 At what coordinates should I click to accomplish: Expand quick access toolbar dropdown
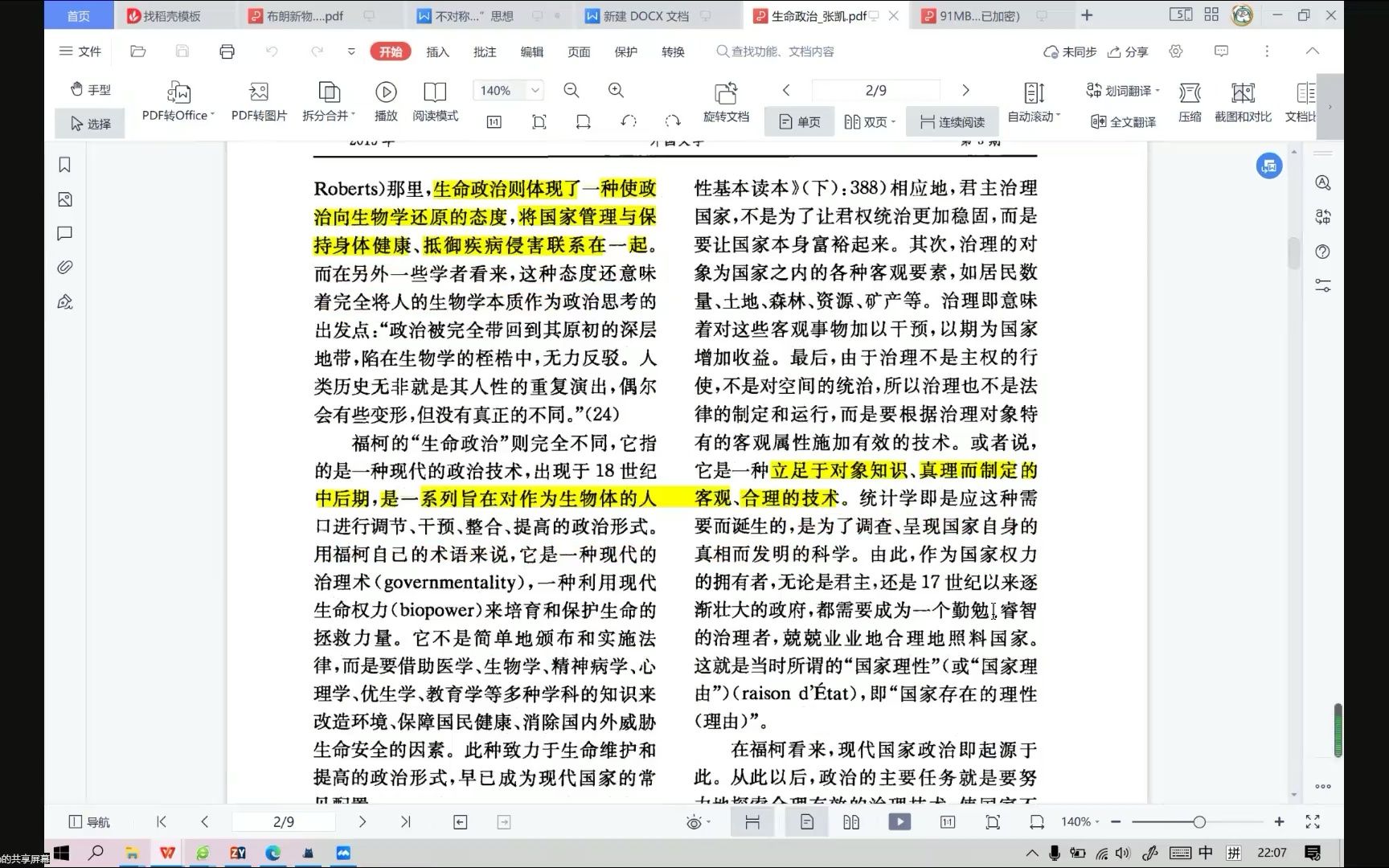click(351, 51)
